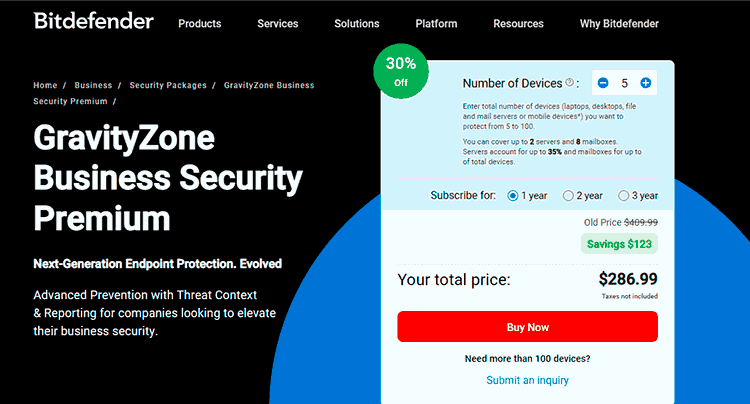This screenshot has width=750, height=404.
Task: Increase device count with plus icon
Action: [645, 83]
